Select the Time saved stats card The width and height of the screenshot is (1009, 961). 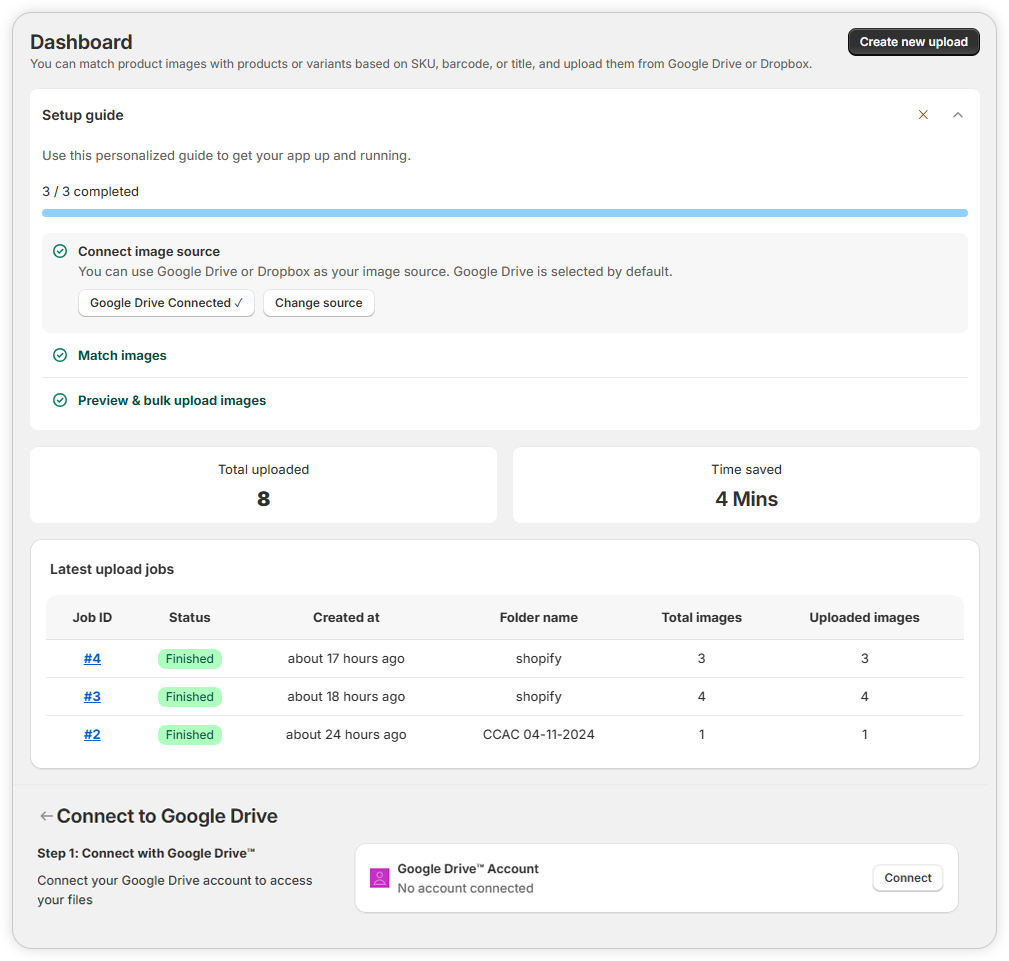pyautogui.click(x=746, y=485)
